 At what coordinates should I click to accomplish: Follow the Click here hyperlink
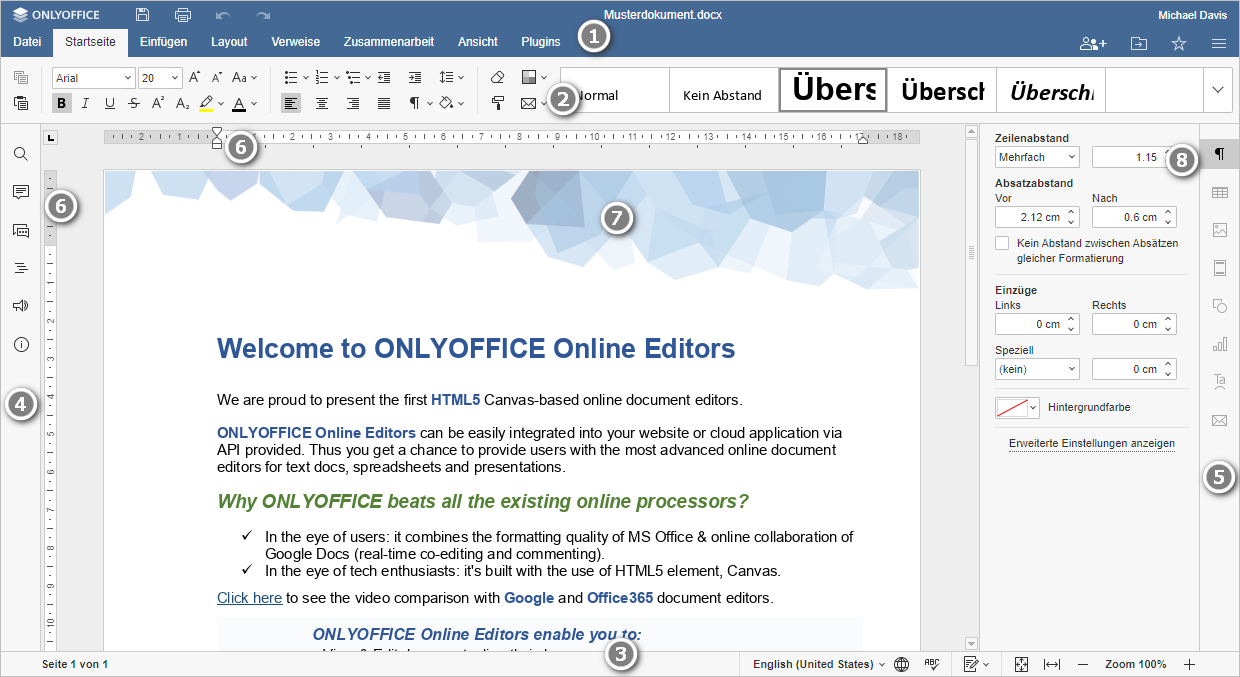coord(249,597)
